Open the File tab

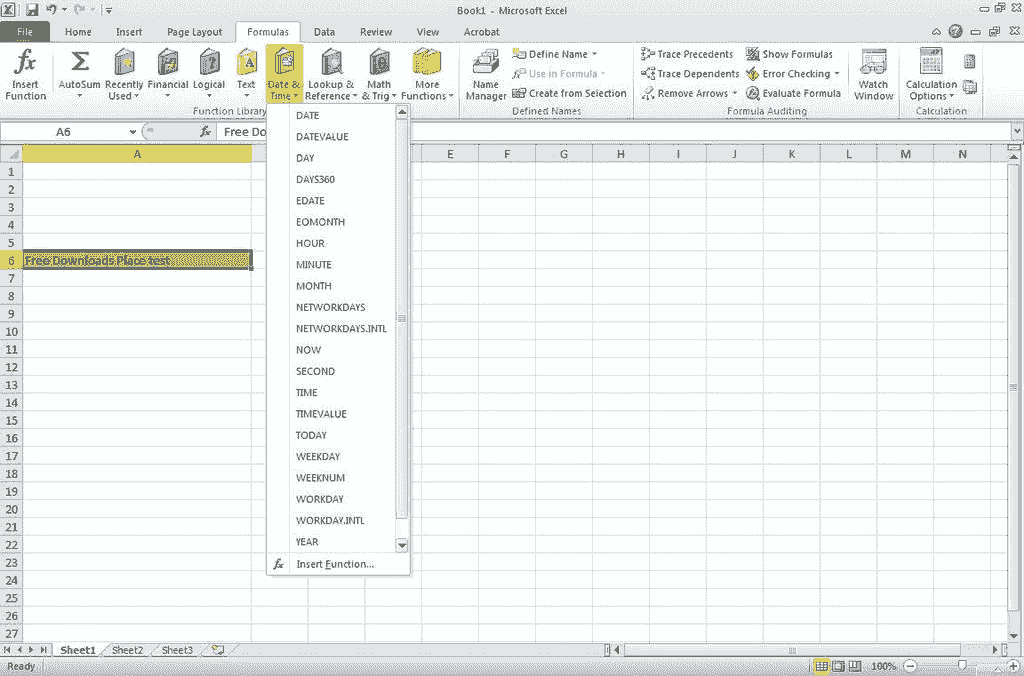point(25,31)
